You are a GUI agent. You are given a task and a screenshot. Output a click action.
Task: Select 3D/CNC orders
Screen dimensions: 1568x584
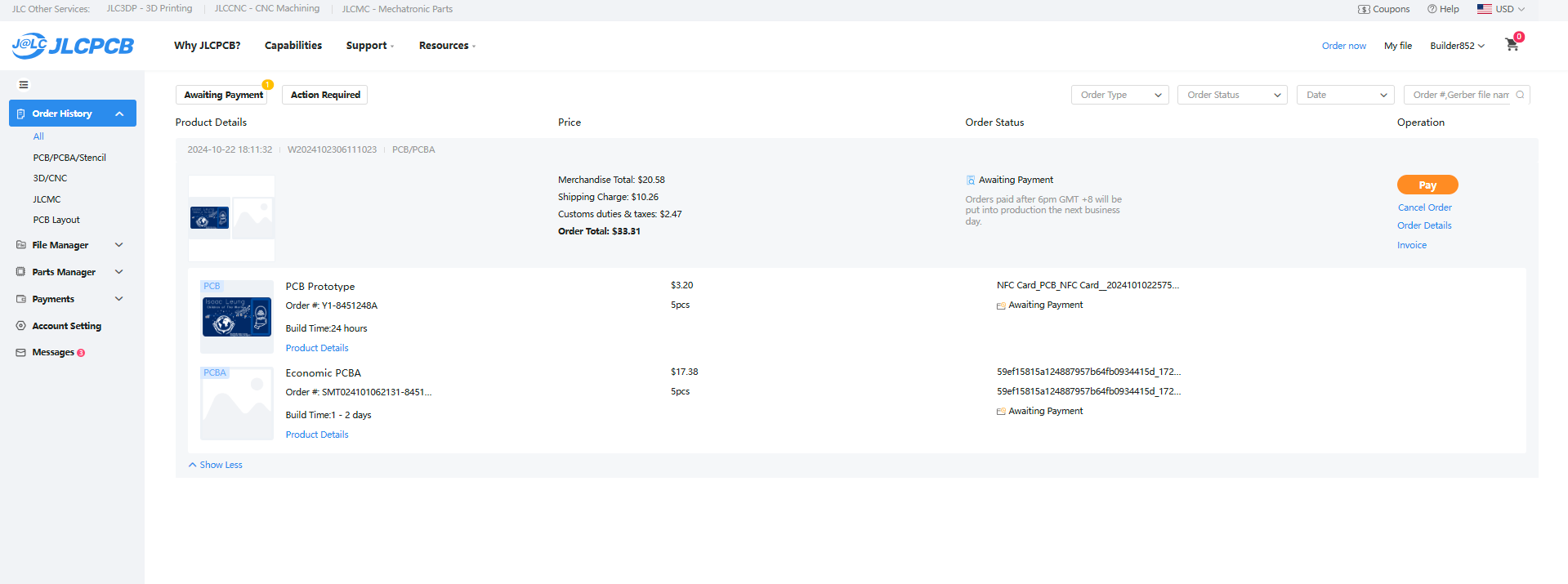point(50,178)
